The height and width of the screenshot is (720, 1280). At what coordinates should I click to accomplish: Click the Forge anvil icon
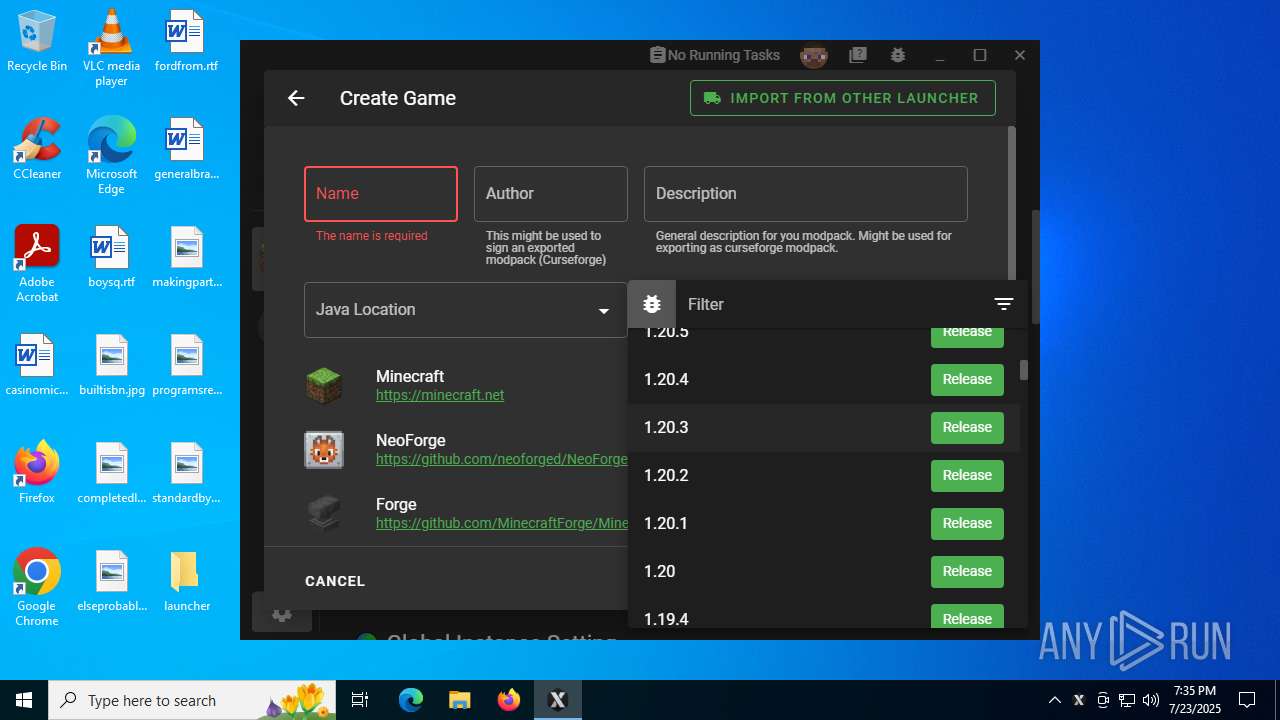[x=324, y=514]
